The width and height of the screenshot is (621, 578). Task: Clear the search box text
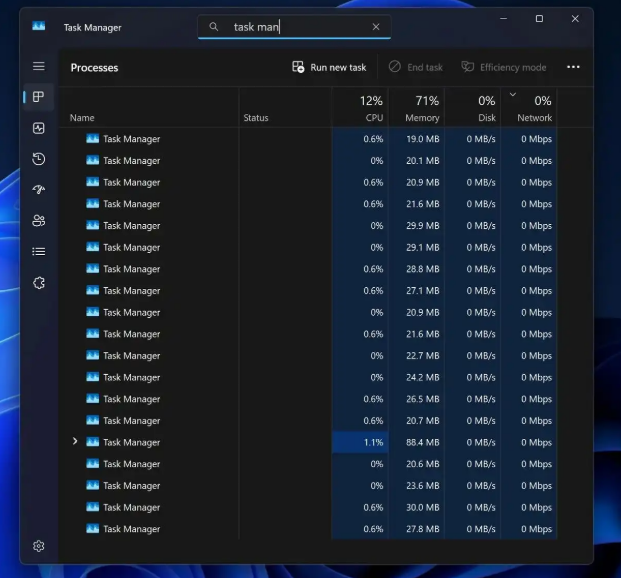click(x=376, y=27)
